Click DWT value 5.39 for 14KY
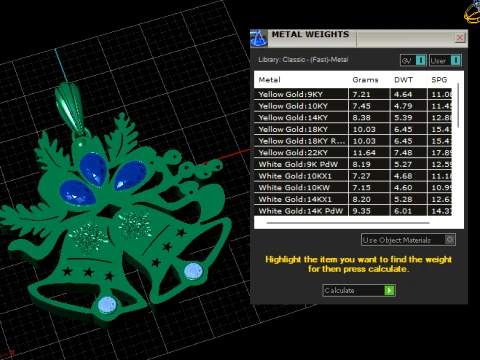The width and height of the screenshot is (480, 360). tap(403, 118)
